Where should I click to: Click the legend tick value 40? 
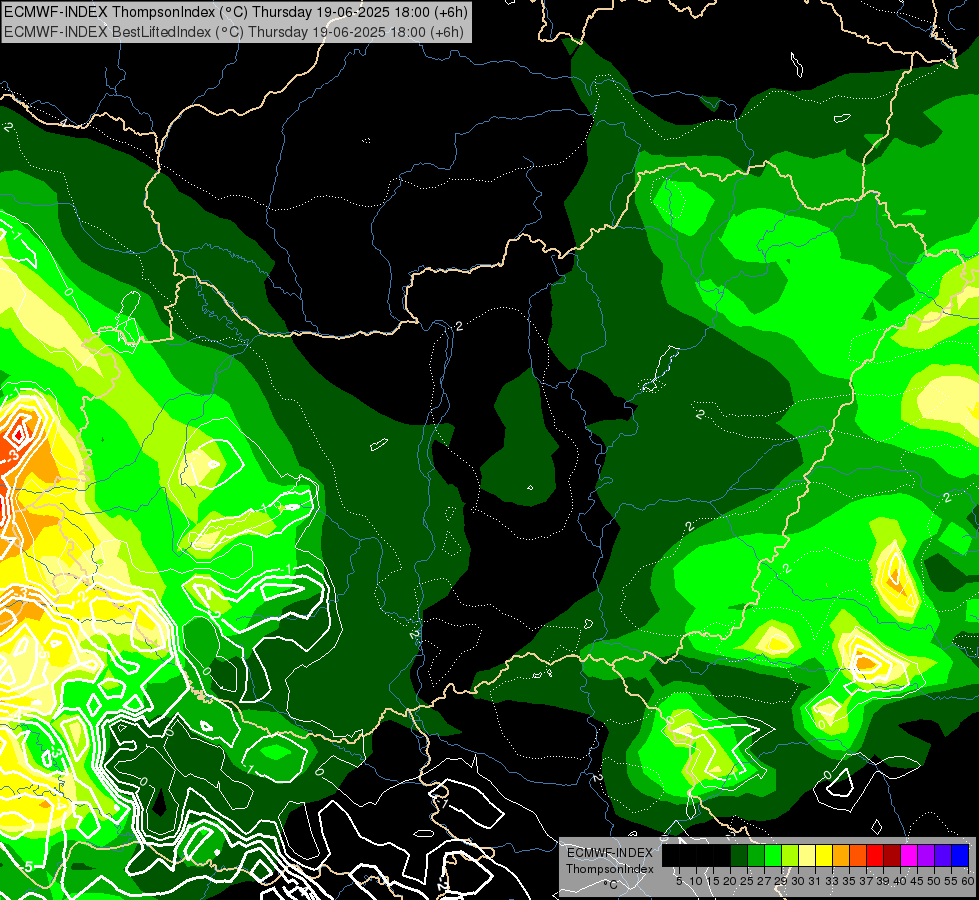tap(900, 881)
